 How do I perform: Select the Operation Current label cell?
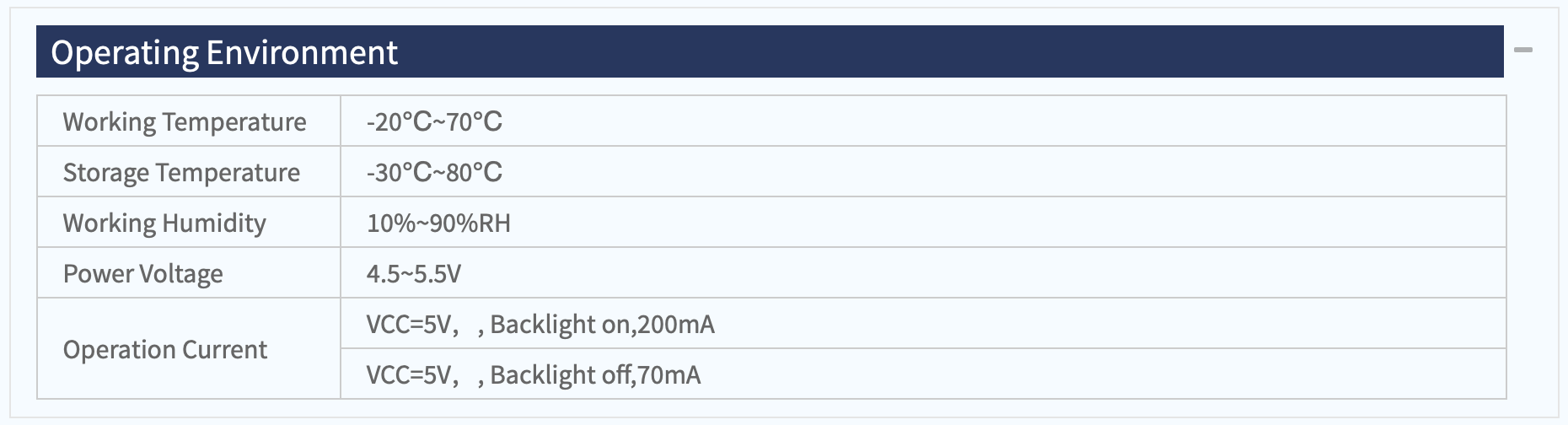[189, 348]
